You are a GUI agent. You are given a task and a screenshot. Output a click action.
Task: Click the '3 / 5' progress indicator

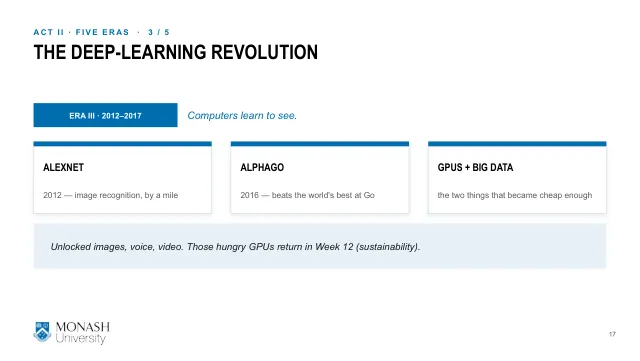coord(159,32)
